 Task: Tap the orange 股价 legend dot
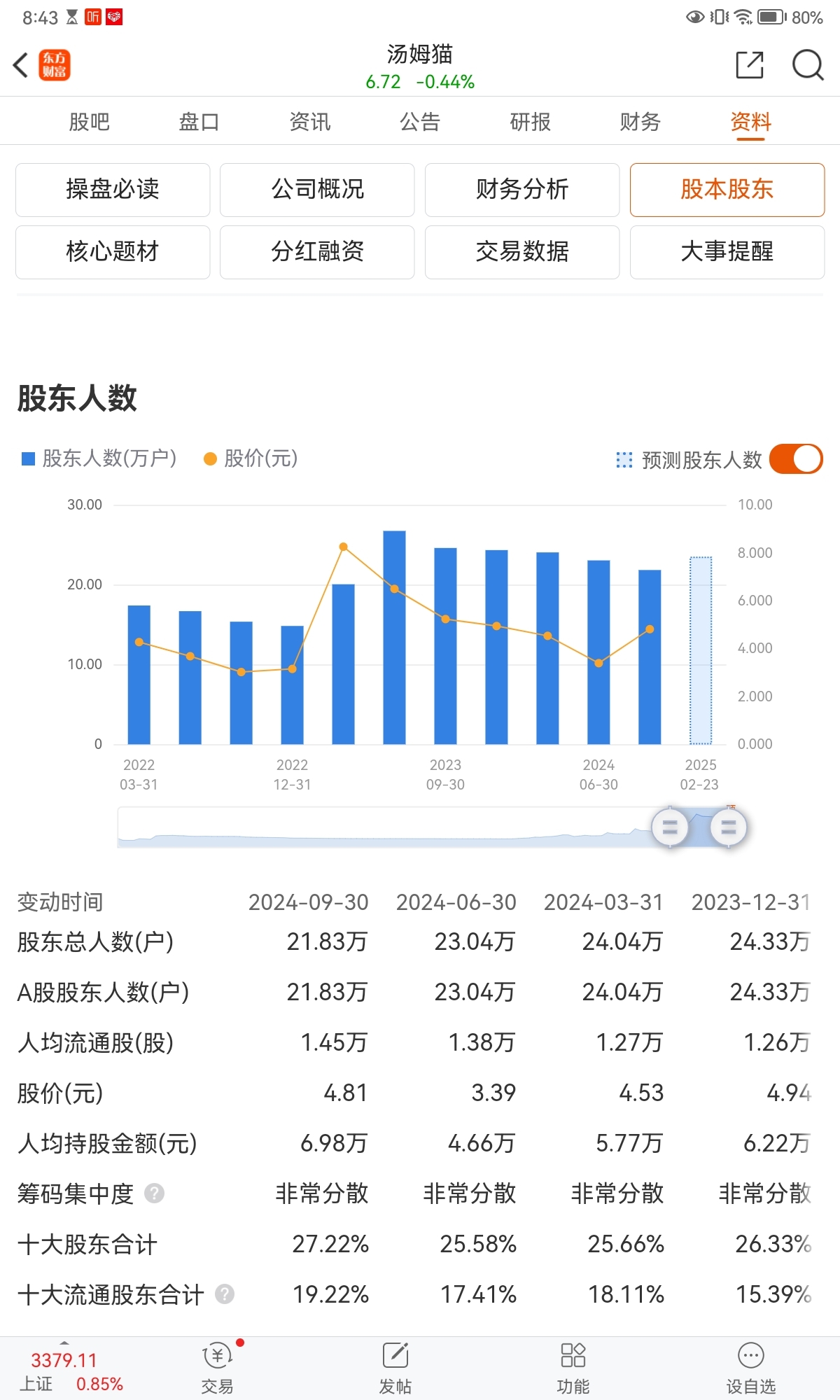click(210, 458)
